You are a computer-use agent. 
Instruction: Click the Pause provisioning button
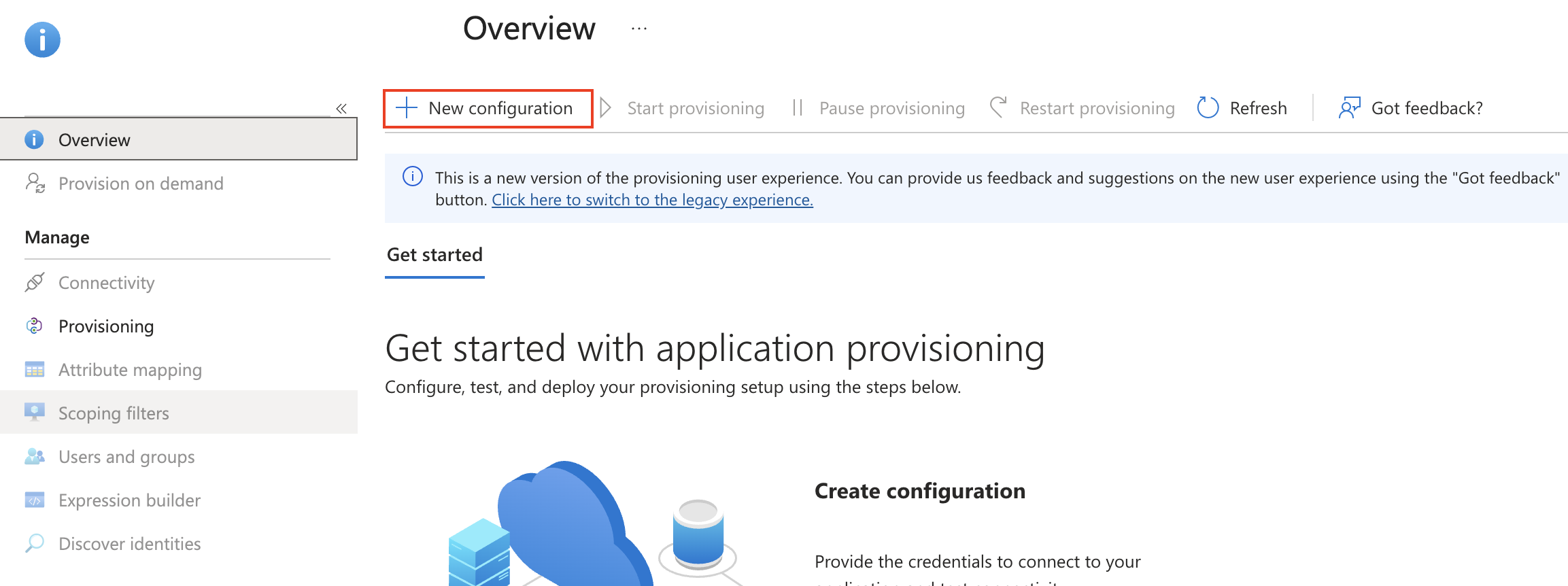(x=879, y=108)
